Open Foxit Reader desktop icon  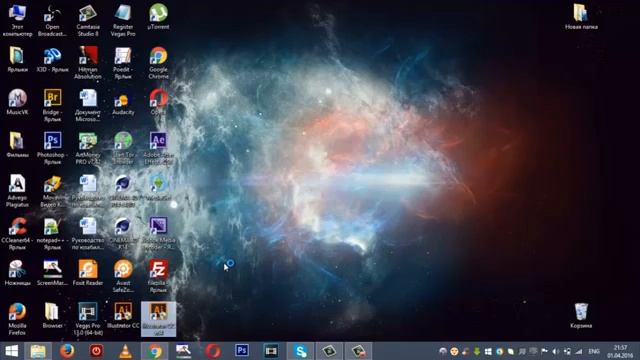pyautogui.click(x=88, y=273)
